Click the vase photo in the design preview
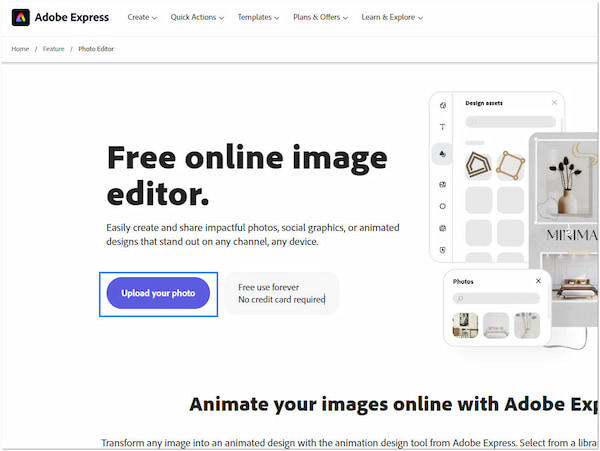 pyautogui.click(x=567, y=180)
